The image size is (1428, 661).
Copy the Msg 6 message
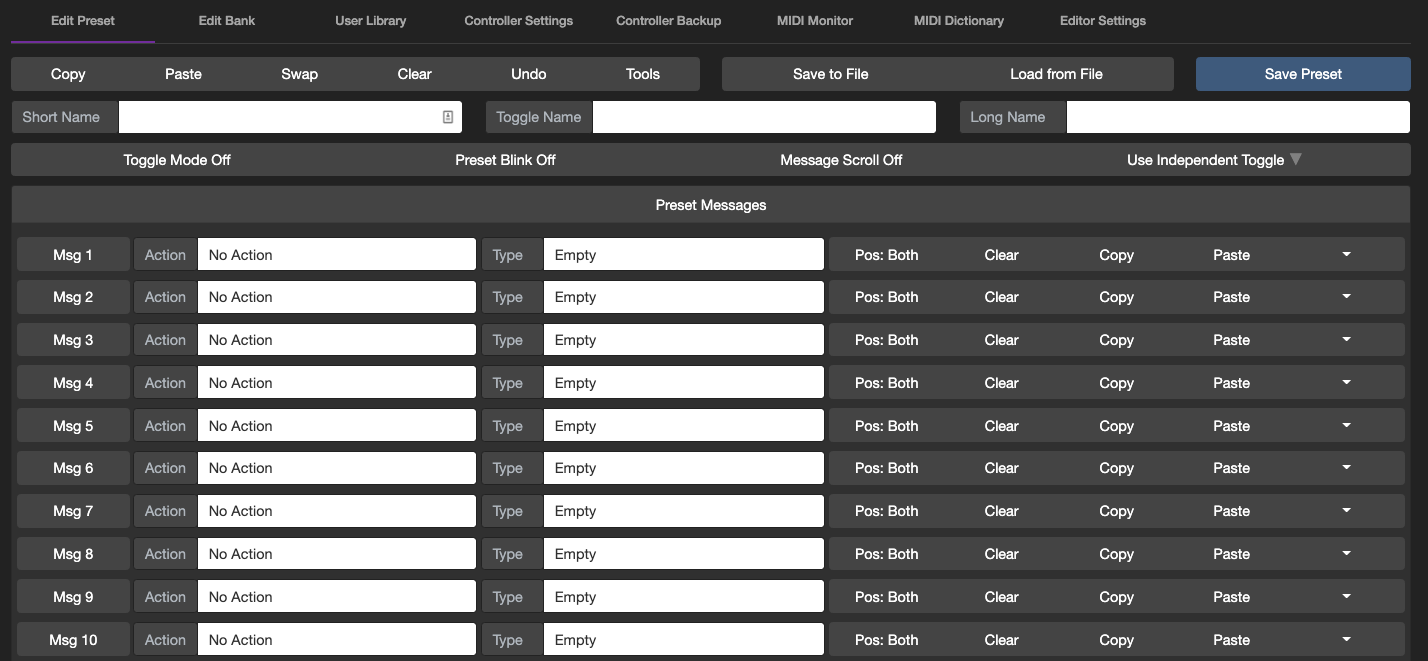click(x=1116, y=468)
